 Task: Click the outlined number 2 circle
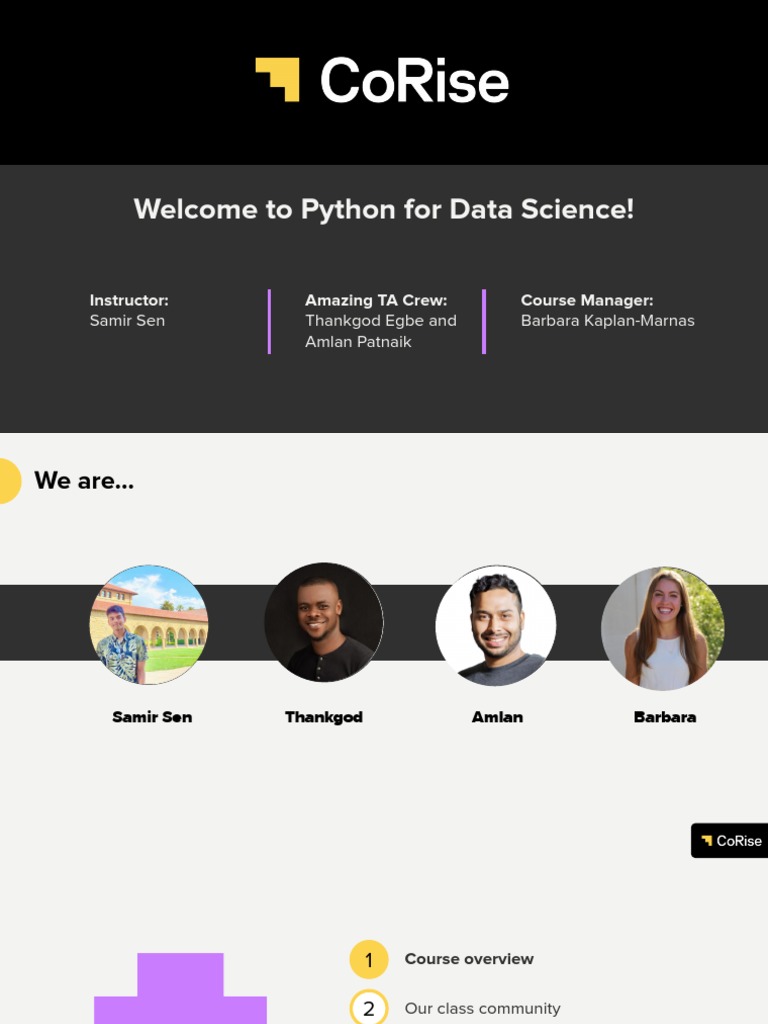click(368, 1008)
